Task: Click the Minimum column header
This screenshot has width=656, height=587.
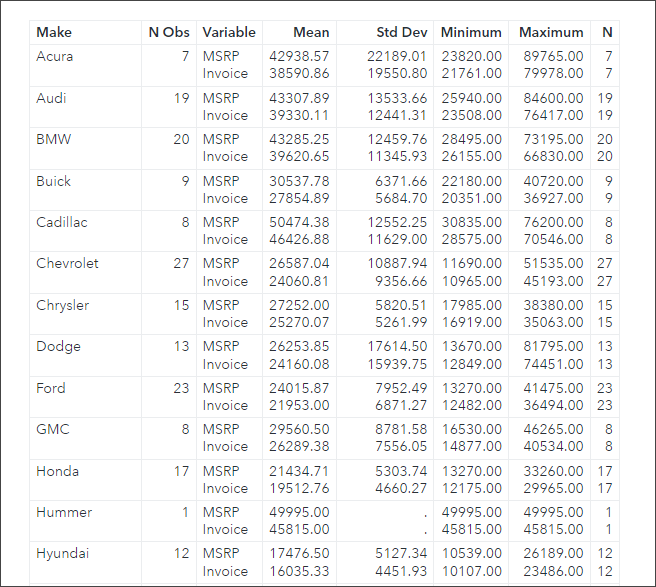Action: point(471,33)
